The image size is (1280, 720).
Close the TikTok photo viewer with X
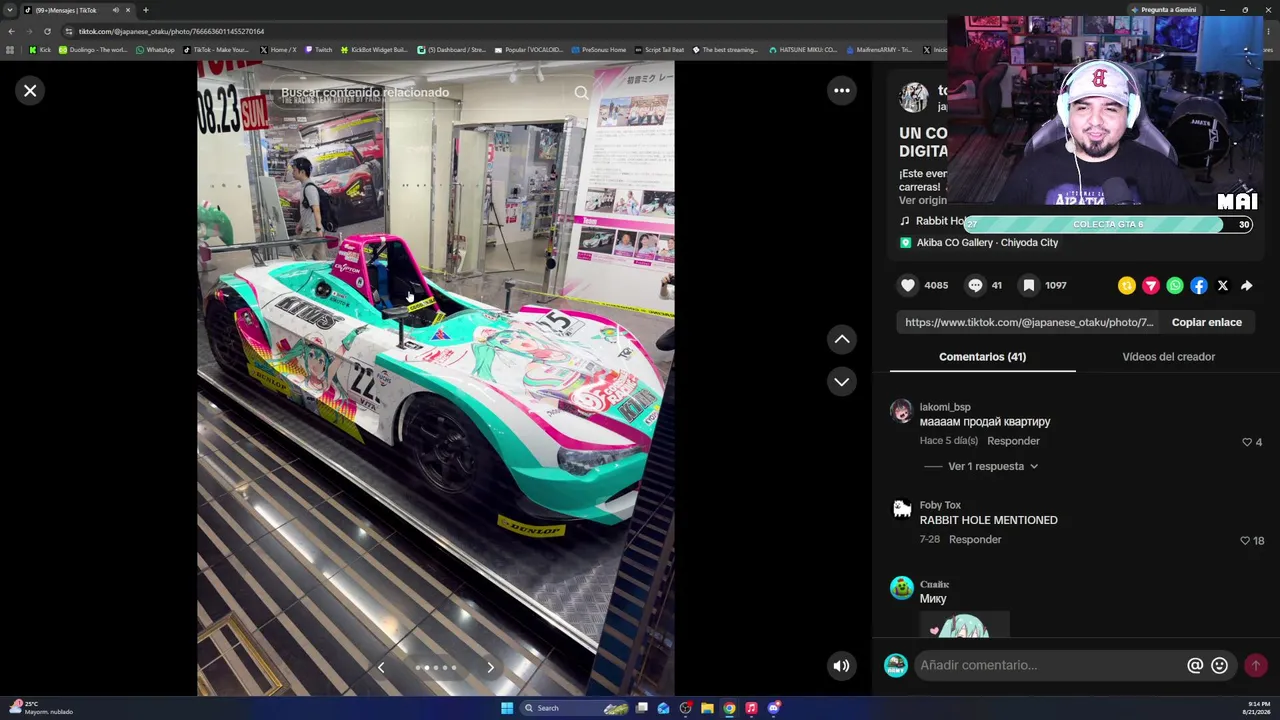click(x=30, y=91)
